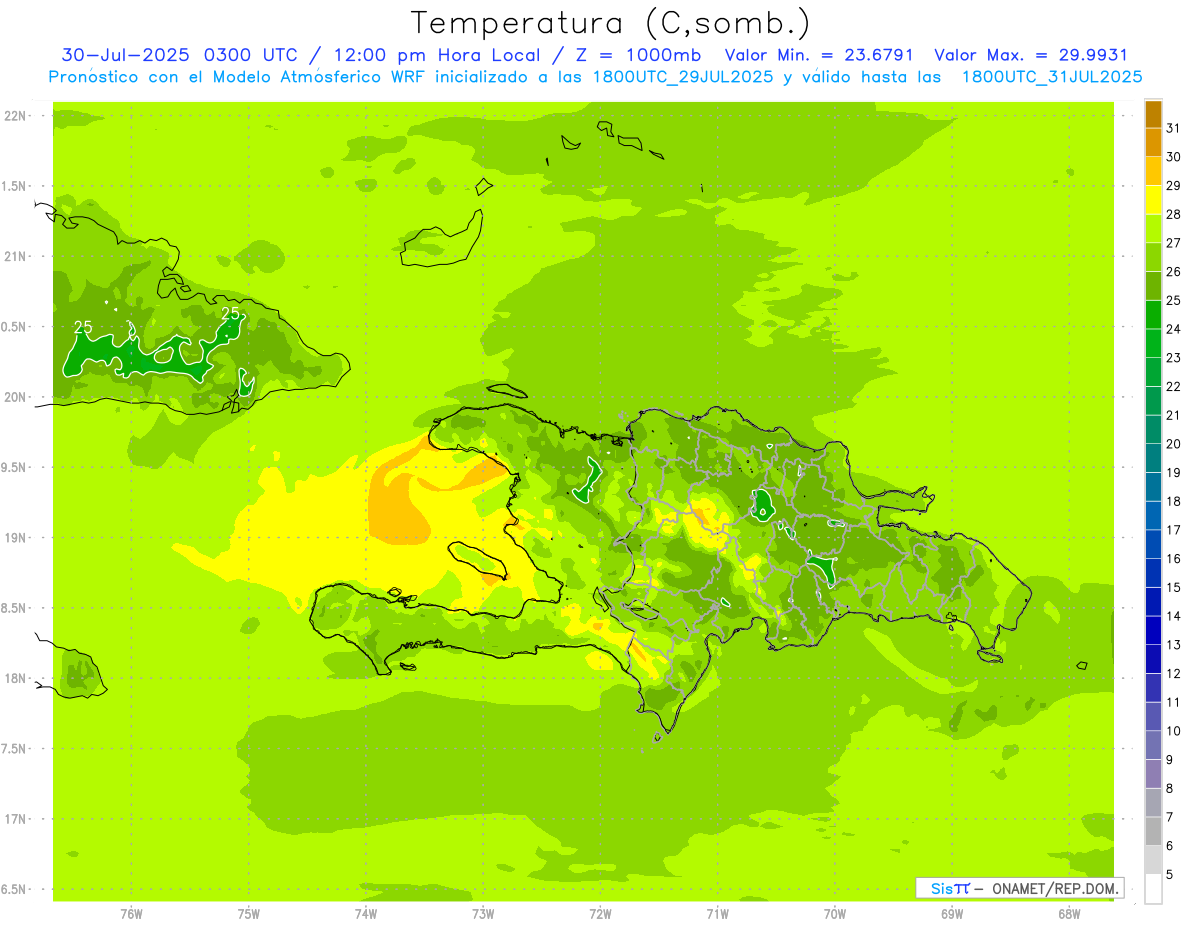Screen dimensions: 1200x927
Task: Pick the green swatch between 24 and 25
Action: (1153, 315)
